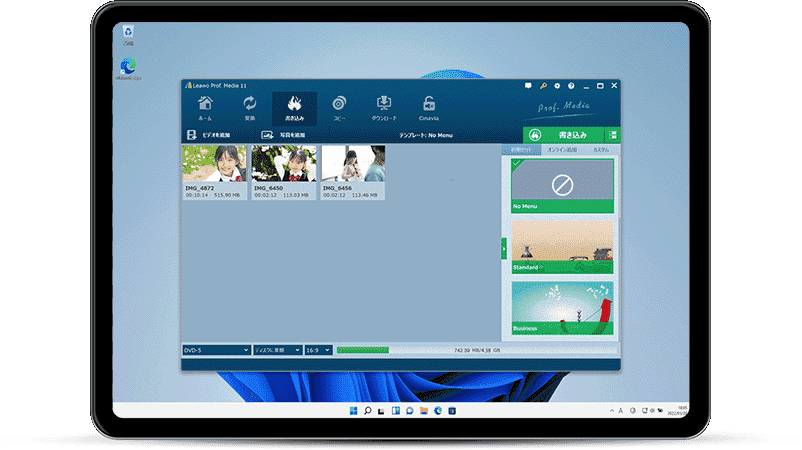Click the key registration icon

pyautogui.click(x=542, y=86)
